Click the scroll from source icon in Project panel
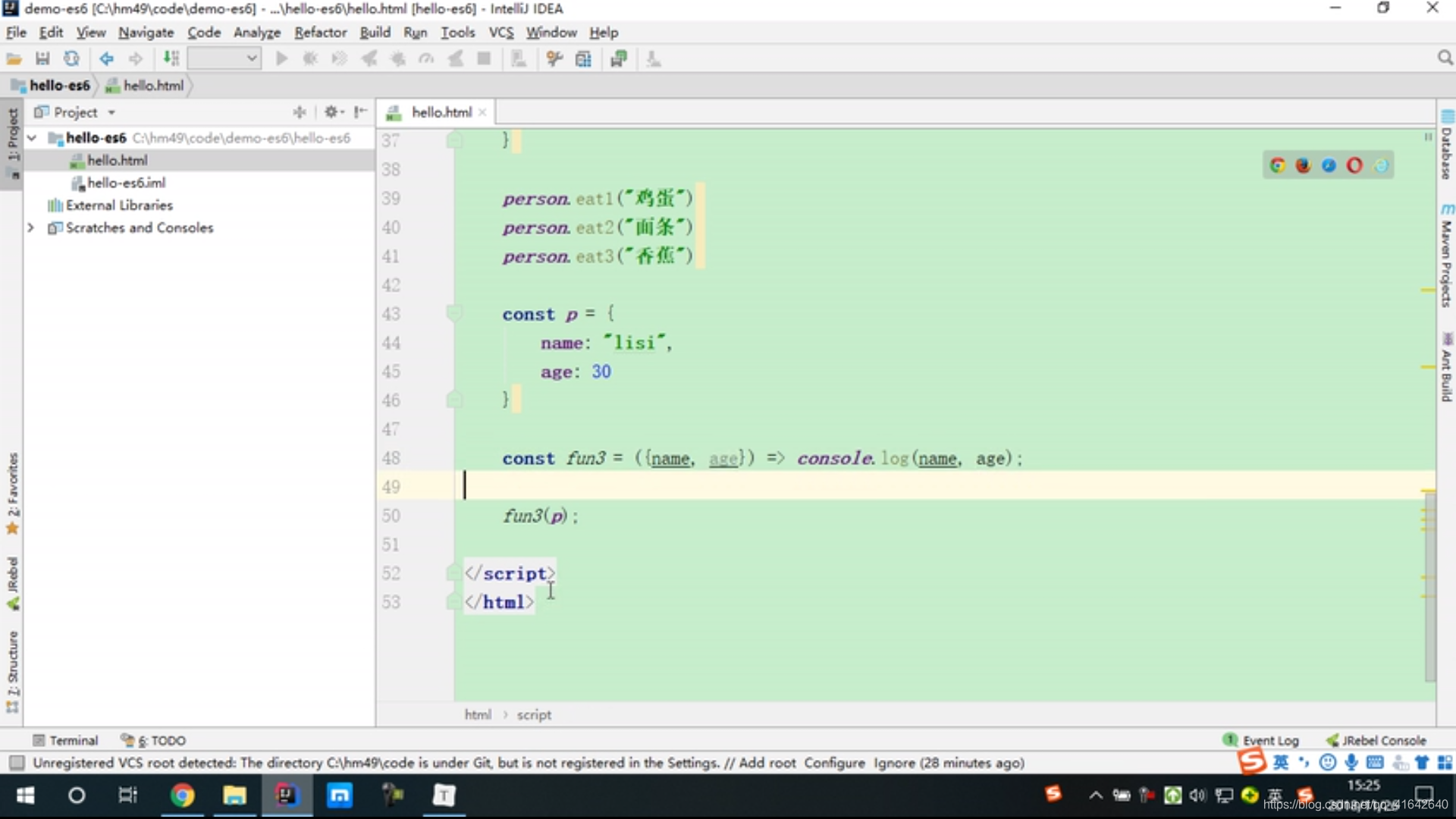 pyautogui.click(x=300, y=112)
